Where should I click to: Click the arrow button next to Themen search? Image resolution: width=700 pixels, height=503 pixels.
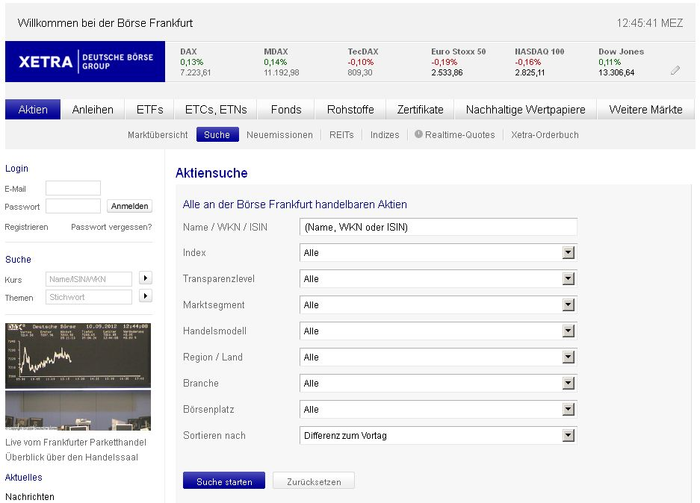click(x=146, y=296)
